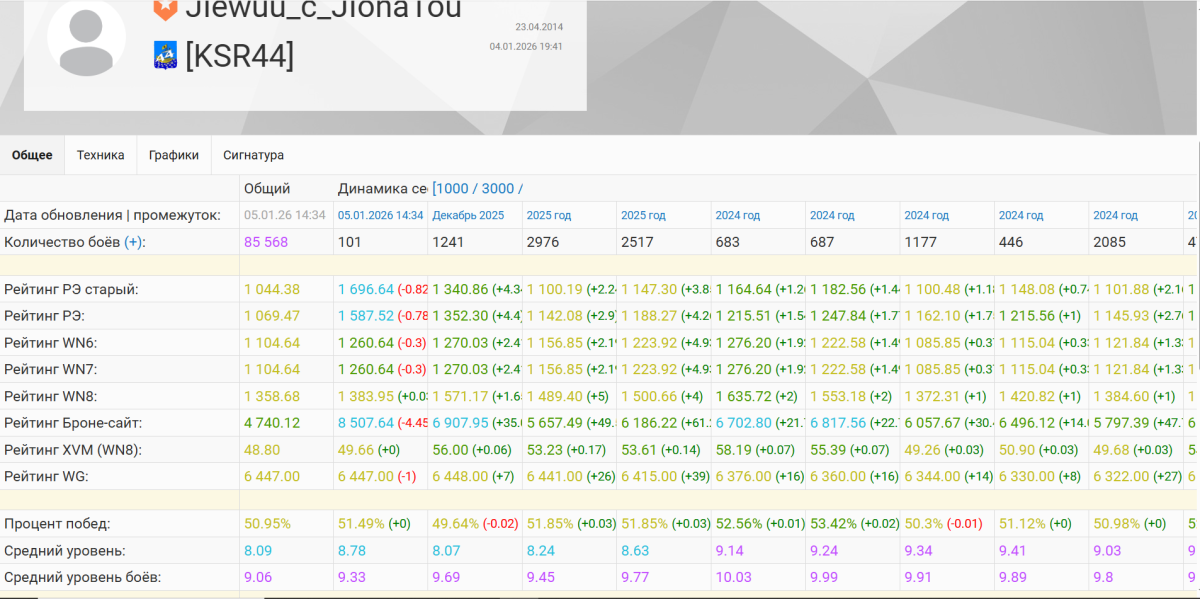Click the 1 635.72 WN8 rating value
The image size is (1200, 599).
pos(743,397)
